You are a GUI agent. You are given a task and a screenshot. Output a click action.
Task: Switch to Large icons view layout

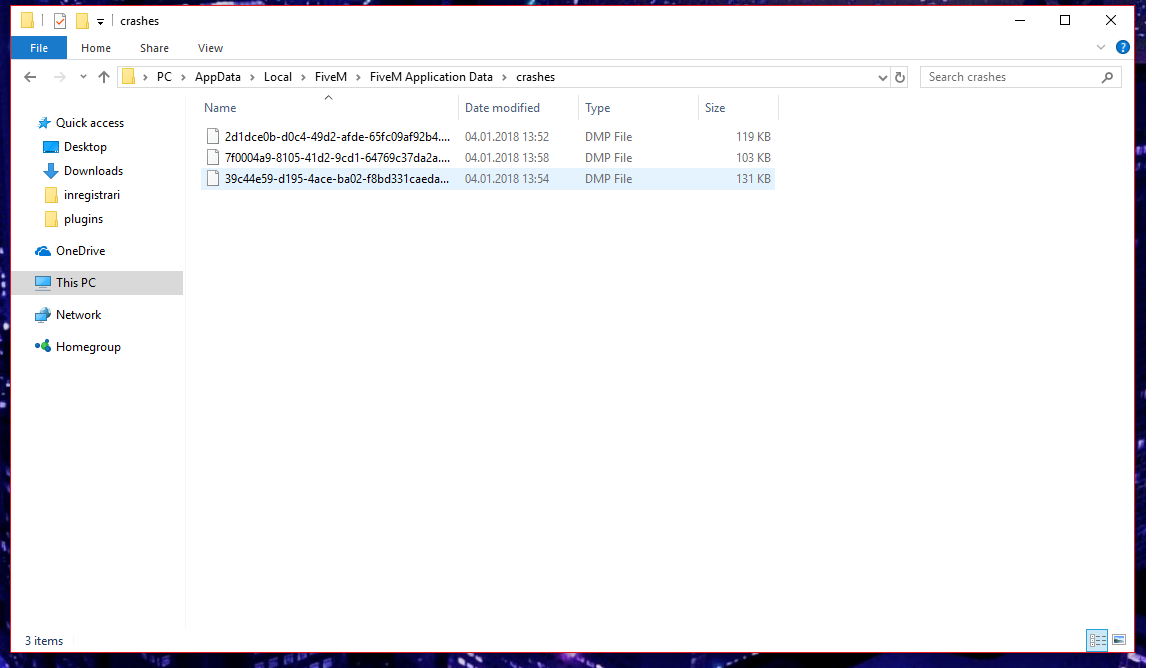click(x=1119, y=641)
